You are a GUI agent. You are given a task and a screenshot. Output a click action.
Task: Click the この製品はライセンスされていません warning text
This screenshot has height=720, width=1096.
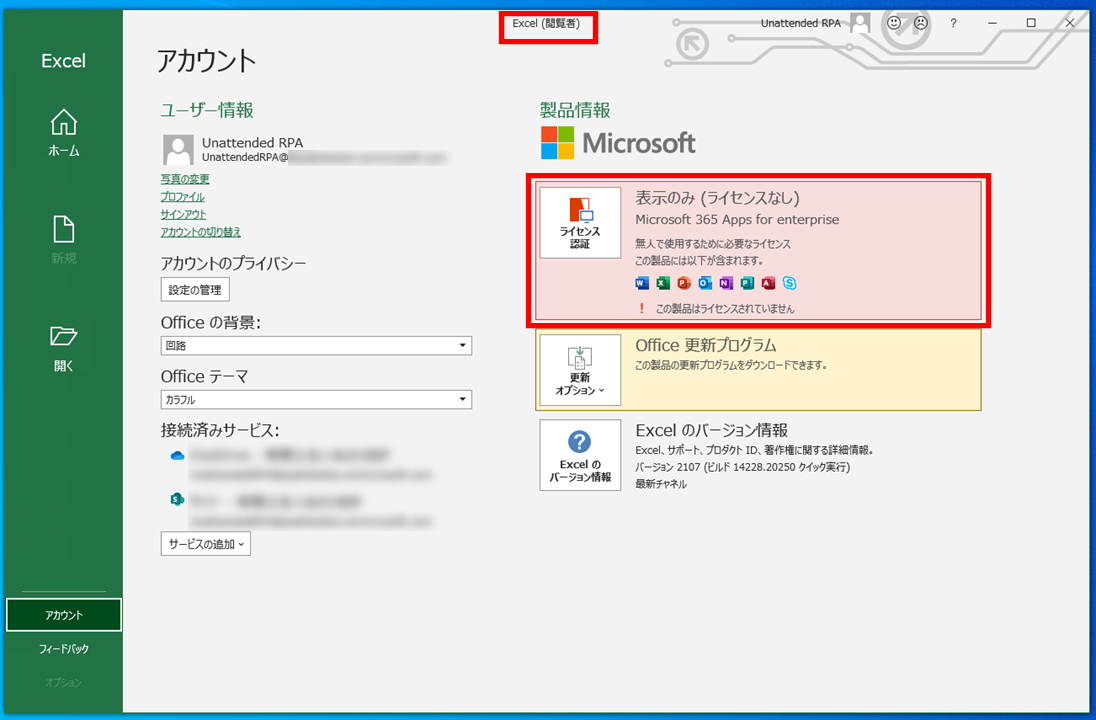tap(725, 308)
